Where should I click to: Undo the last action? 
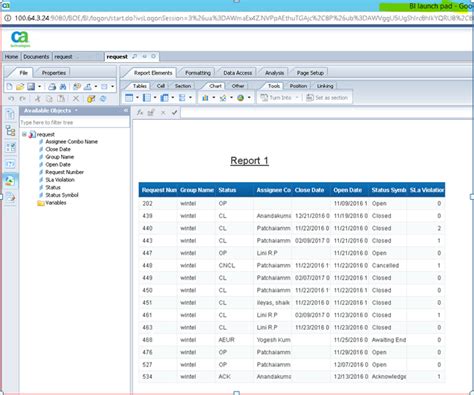tap(11, 99)
